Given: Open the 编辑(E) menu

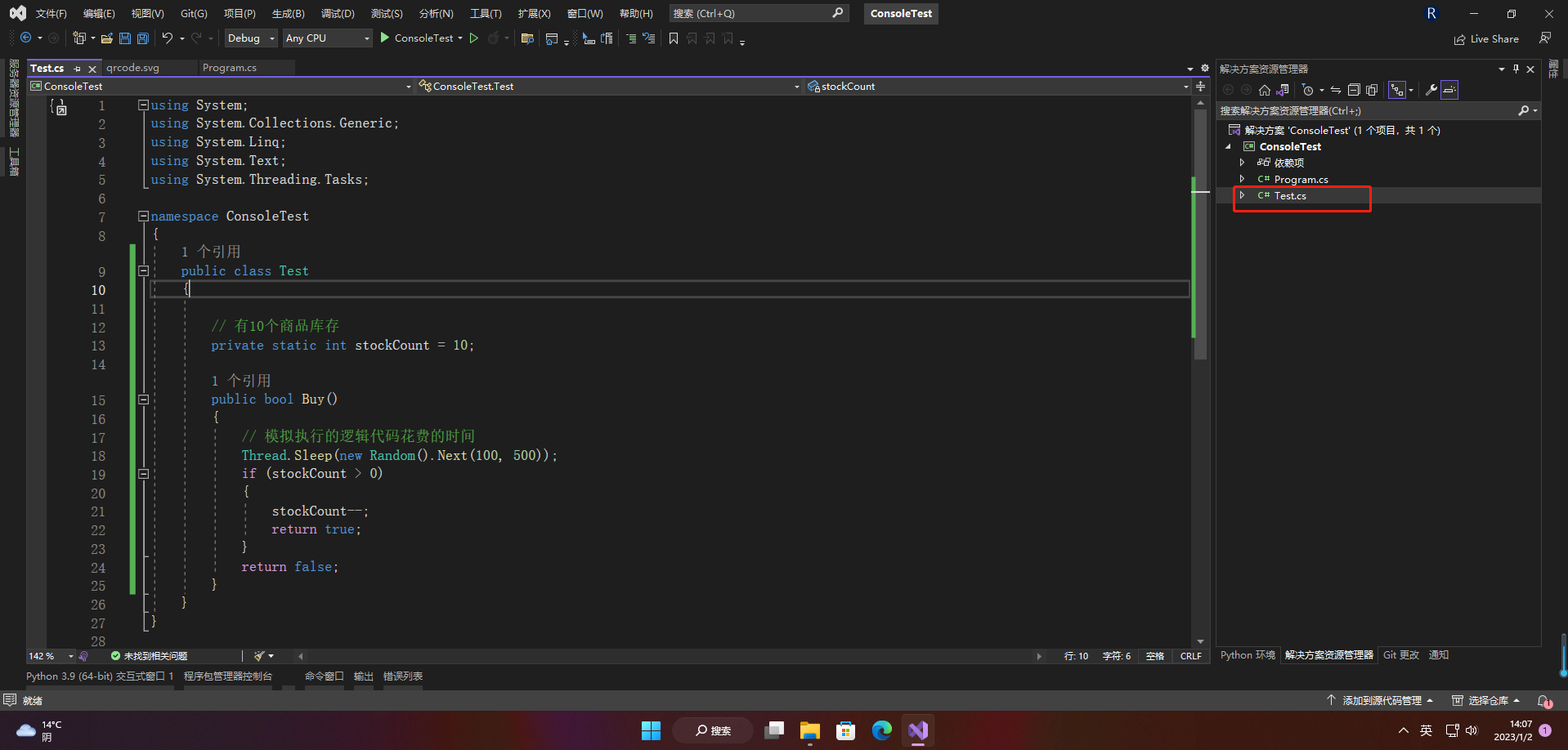Looking at the screenshot, I should click(100, 14).
